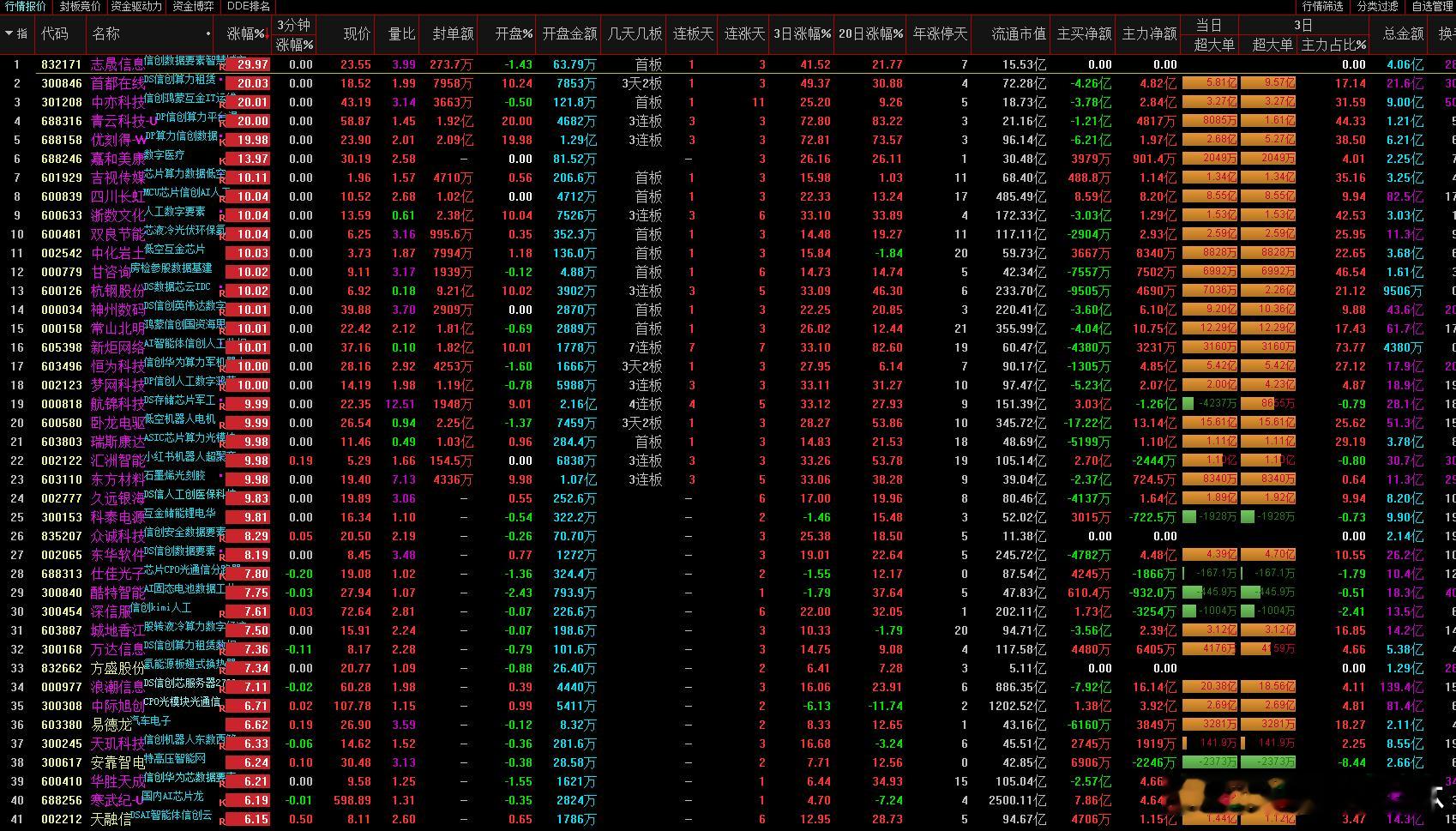The width and height of the screenshot is (1456, 831).
Task: Click stock code 601929
Action: point(62,178)
